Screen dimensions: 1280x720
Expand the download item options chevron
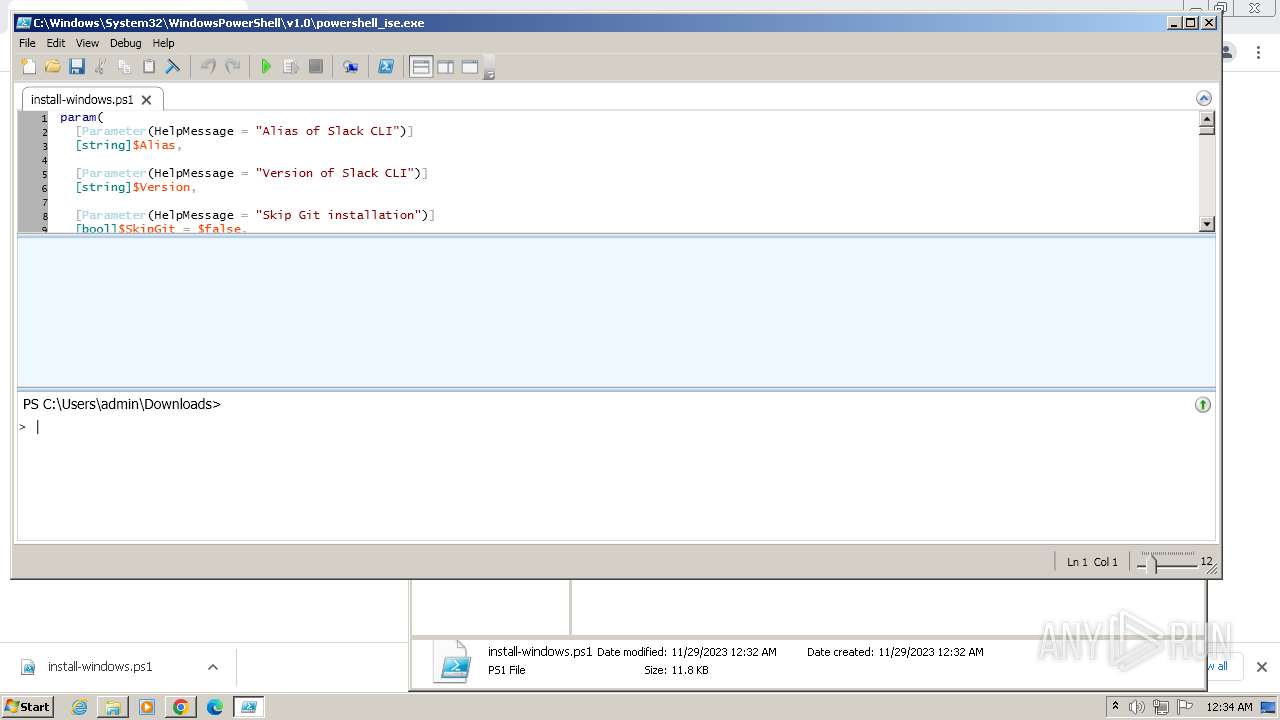(x=212, y=667)
